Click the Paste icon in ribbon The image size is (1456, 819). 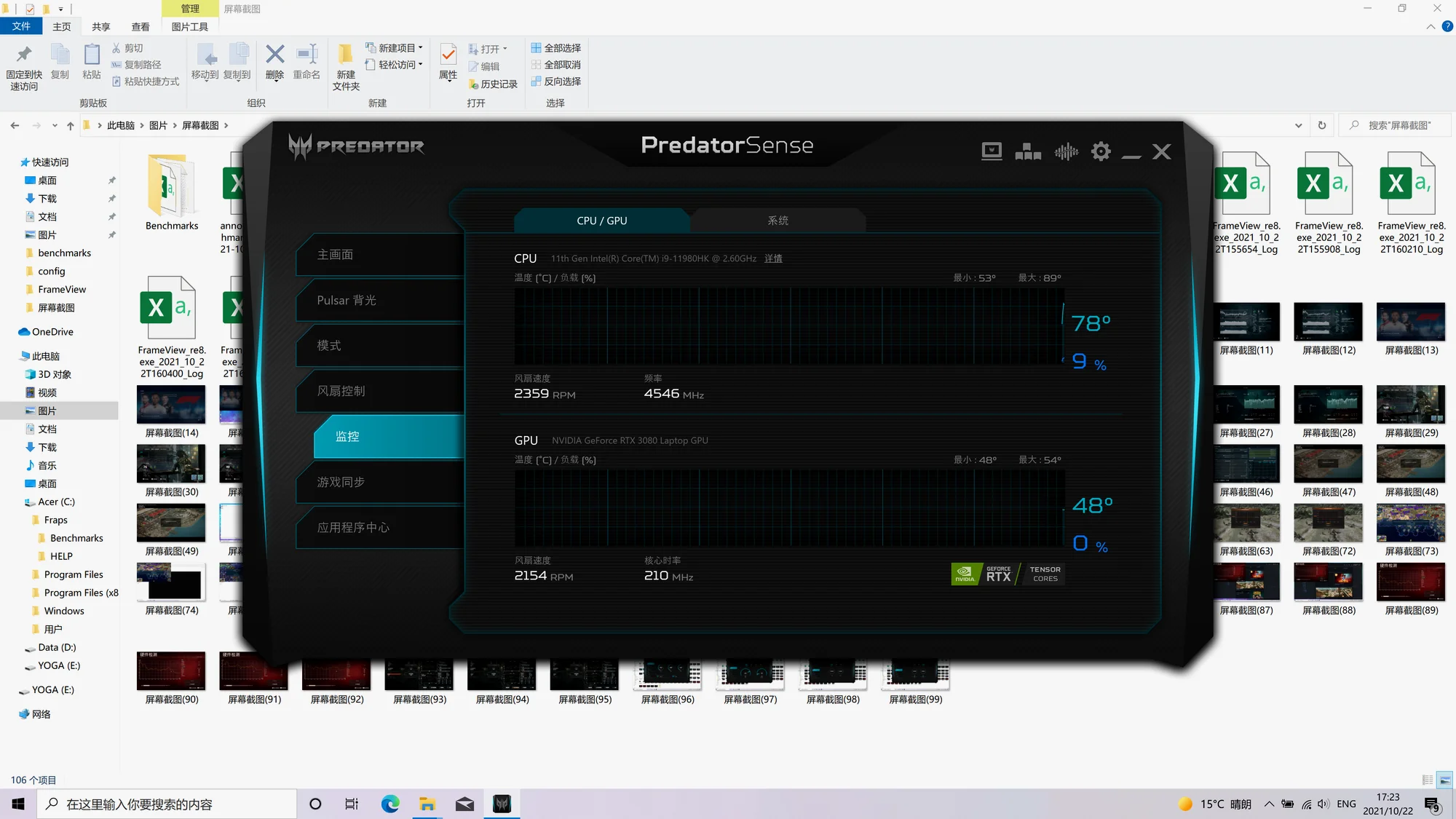[x=92, y=55]
